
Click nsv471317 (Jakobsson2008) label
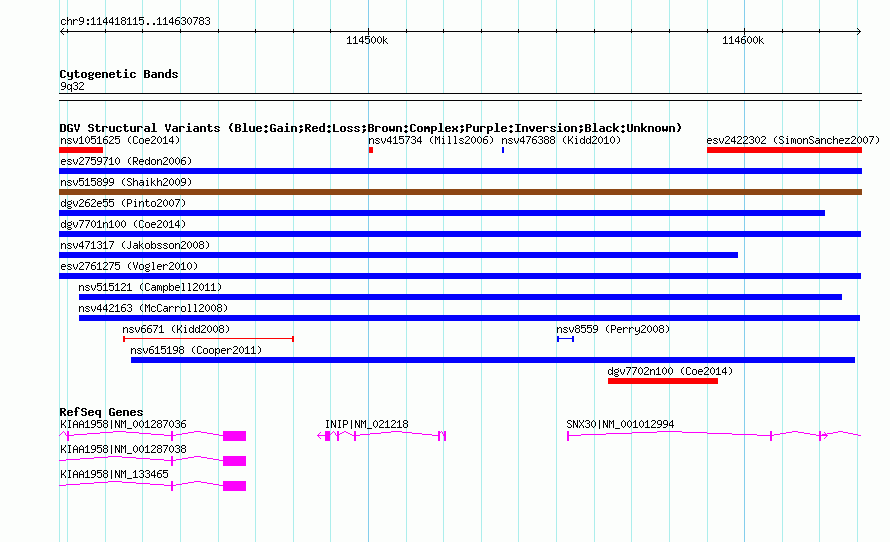coord(135,245)
